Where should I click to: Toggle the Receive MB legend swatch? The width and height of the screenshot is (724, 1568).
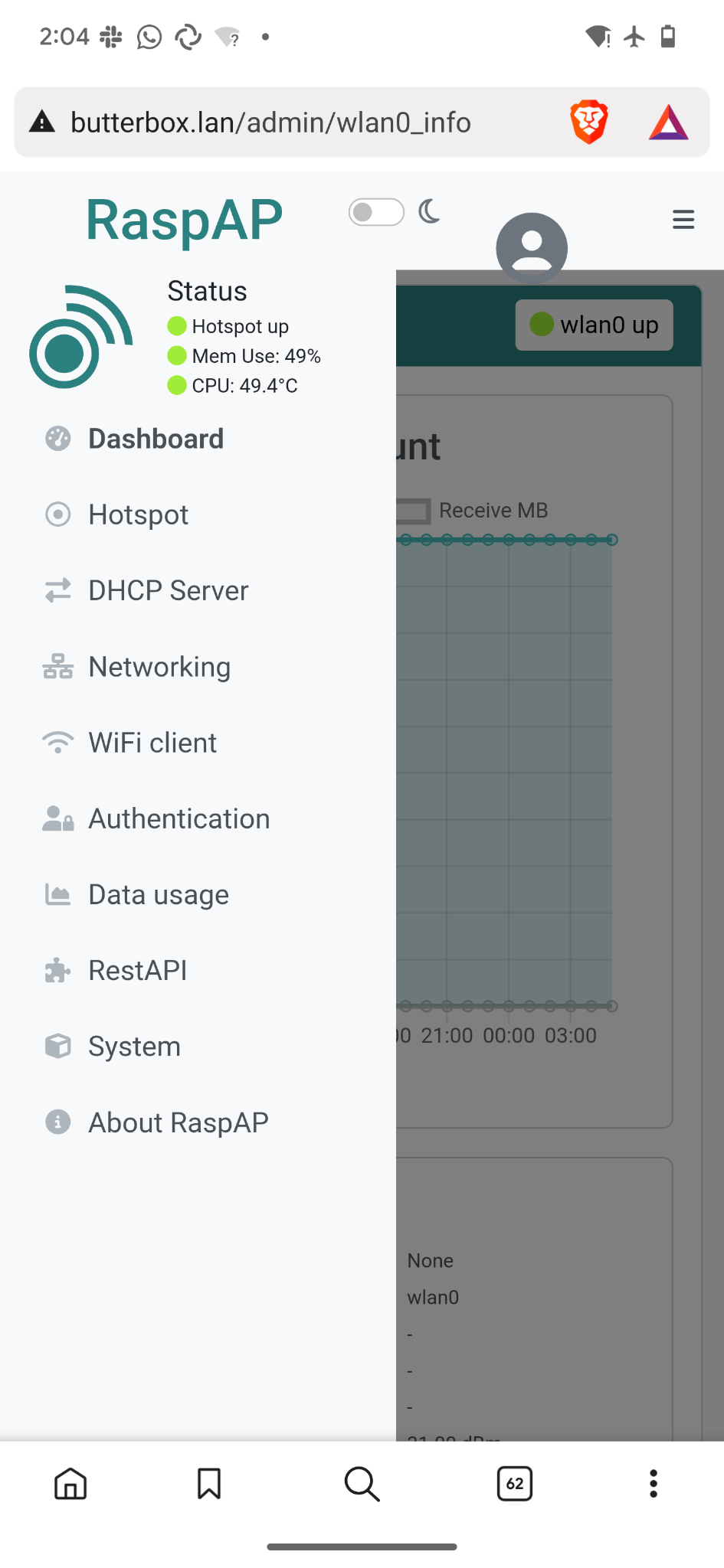(x=414, y=511)
